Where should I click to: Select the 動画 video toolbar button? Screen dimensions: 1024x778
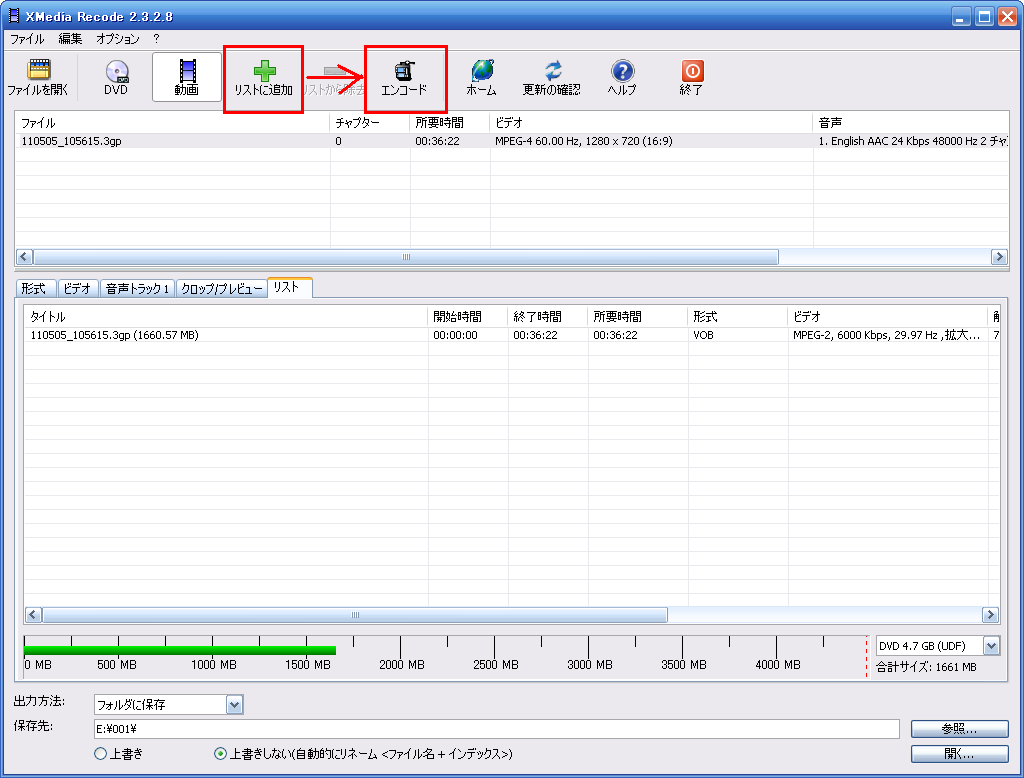point(187,77)
